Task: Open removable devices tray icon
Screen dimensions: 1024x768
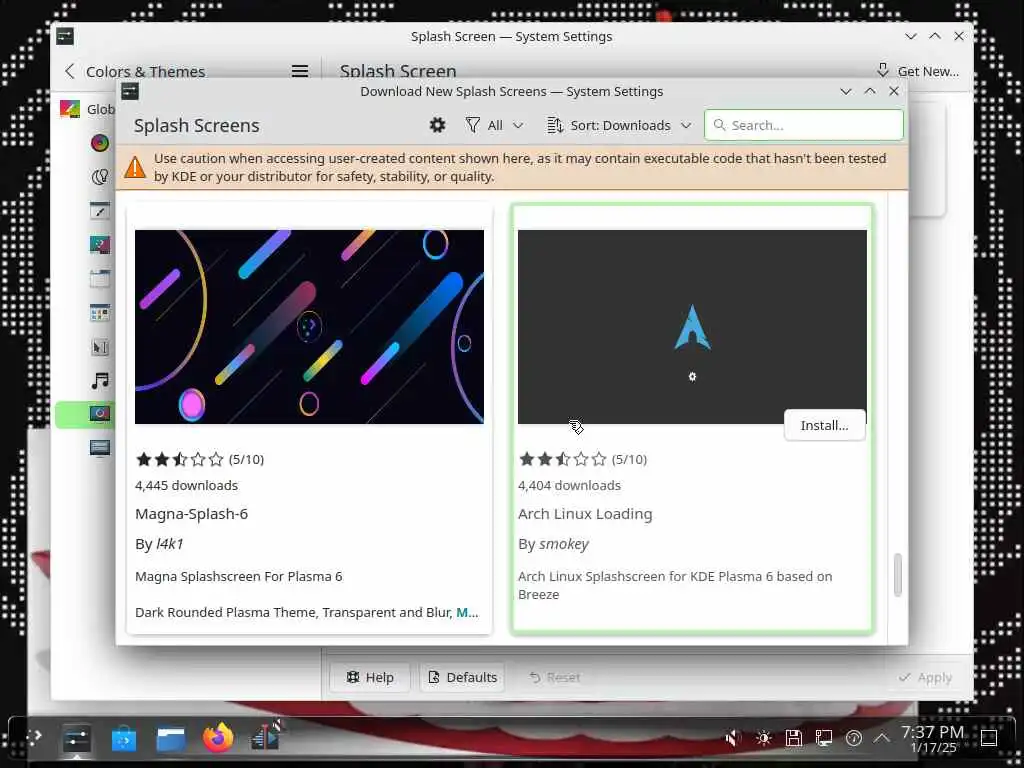Action: pyautogui.click(x=793, y=738)
